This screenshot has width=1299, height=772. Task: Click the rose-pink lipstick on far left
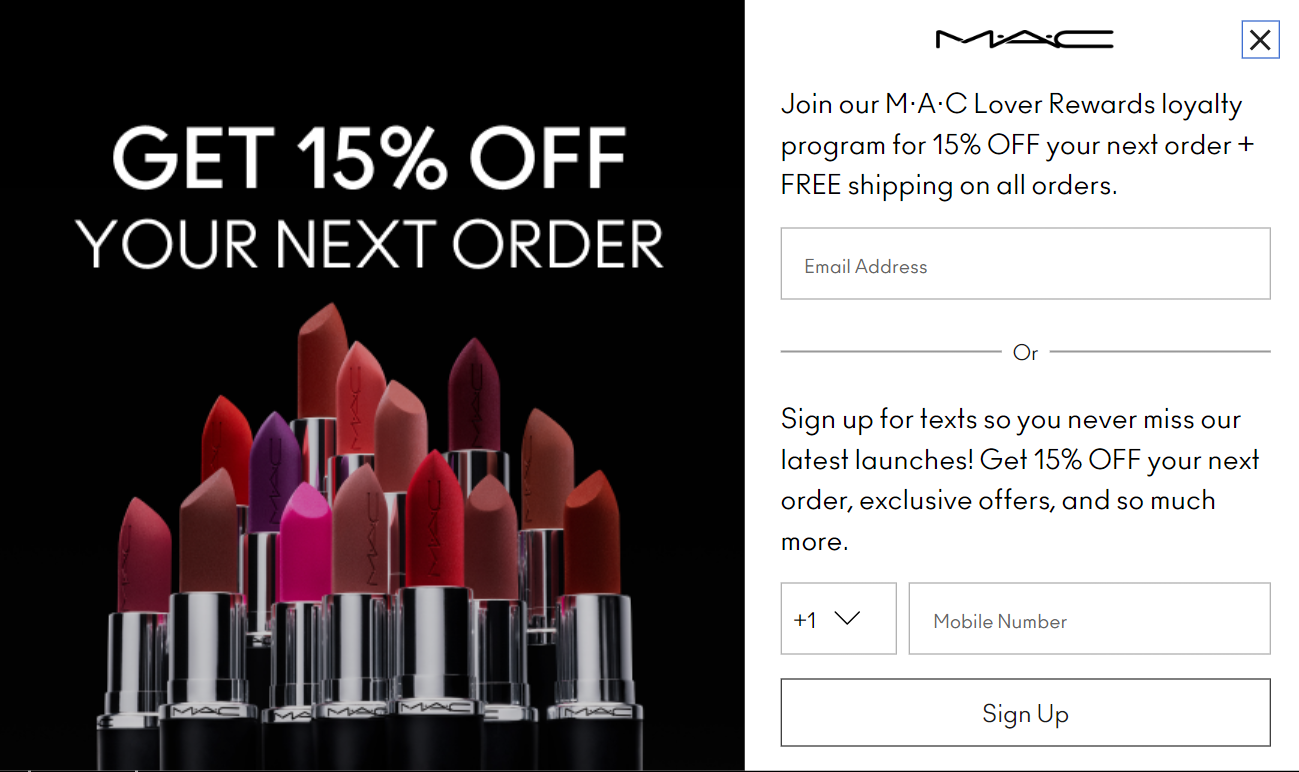143,555
